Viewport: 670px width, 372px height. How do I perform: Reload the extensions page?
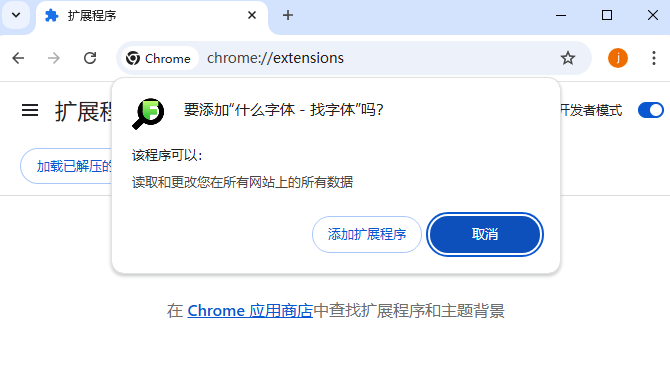coord(90,58)
